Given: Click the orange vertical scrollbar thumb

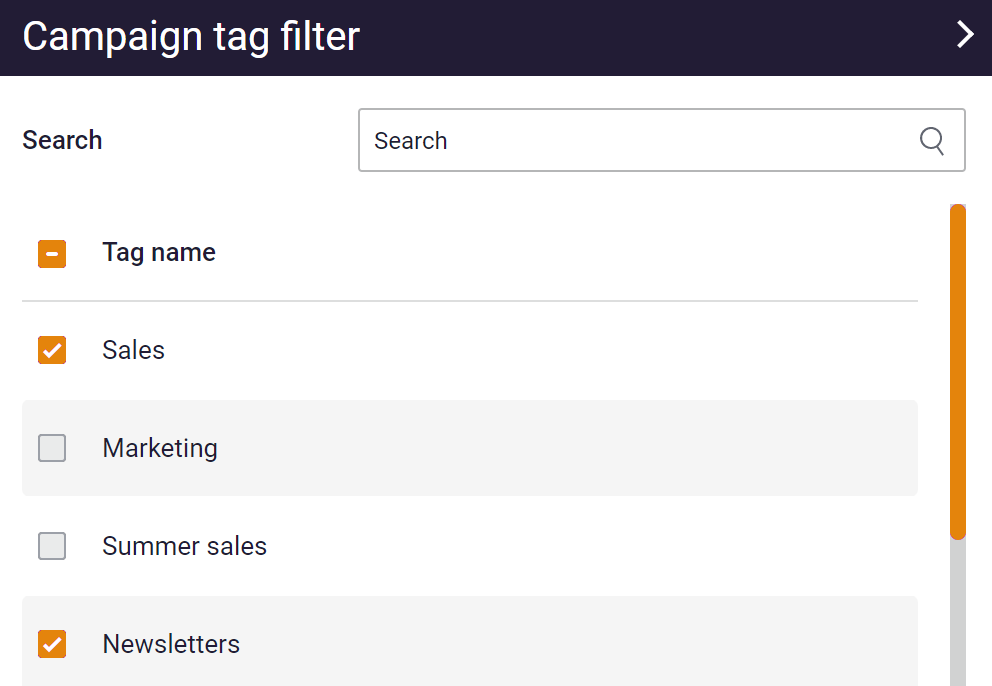Looking at the screenshot, I should [x=958, y=371].
